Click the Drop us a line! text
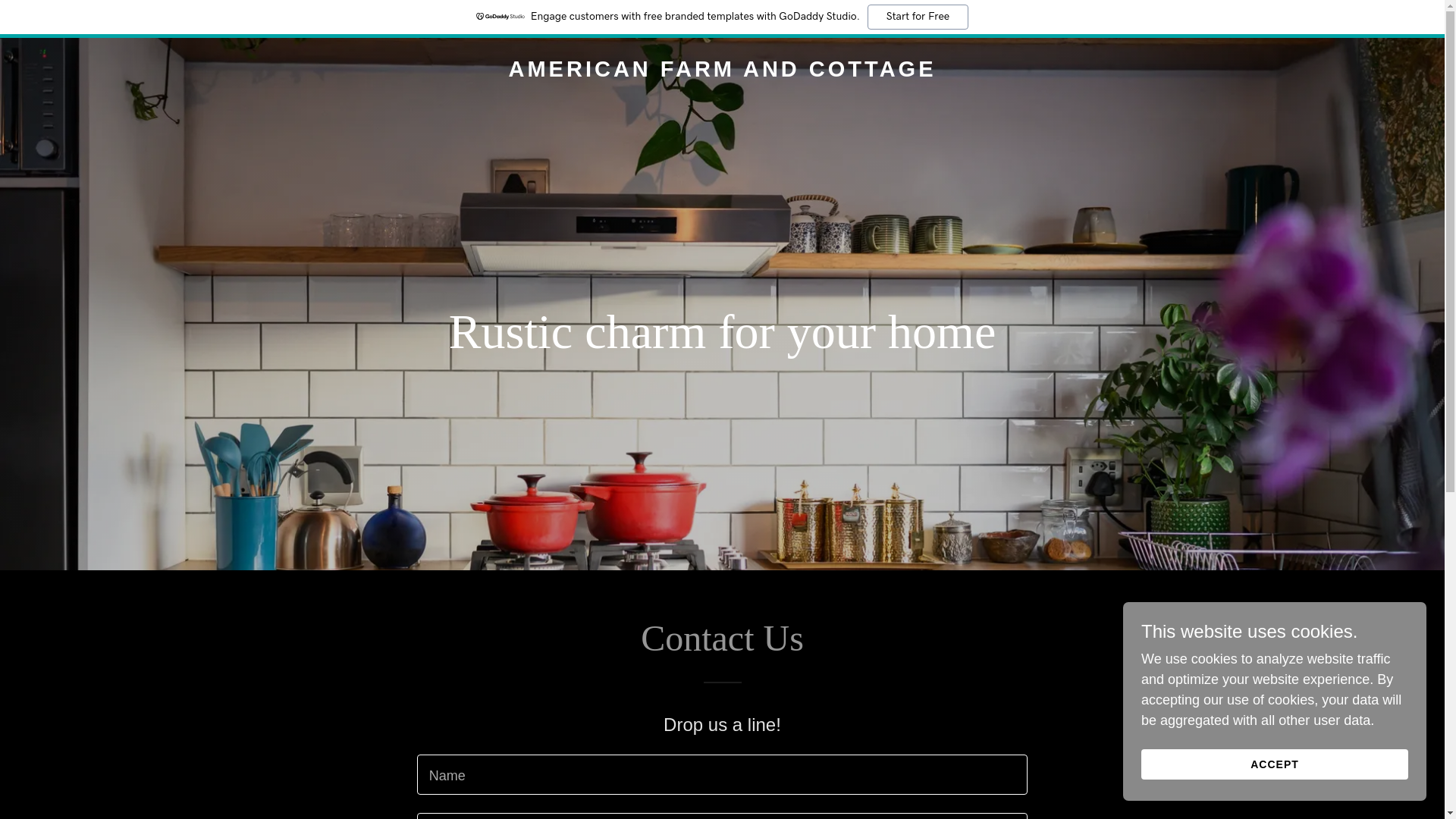Image resolution: width=1456 pixels, height=819 pixels. coord(722,725)
